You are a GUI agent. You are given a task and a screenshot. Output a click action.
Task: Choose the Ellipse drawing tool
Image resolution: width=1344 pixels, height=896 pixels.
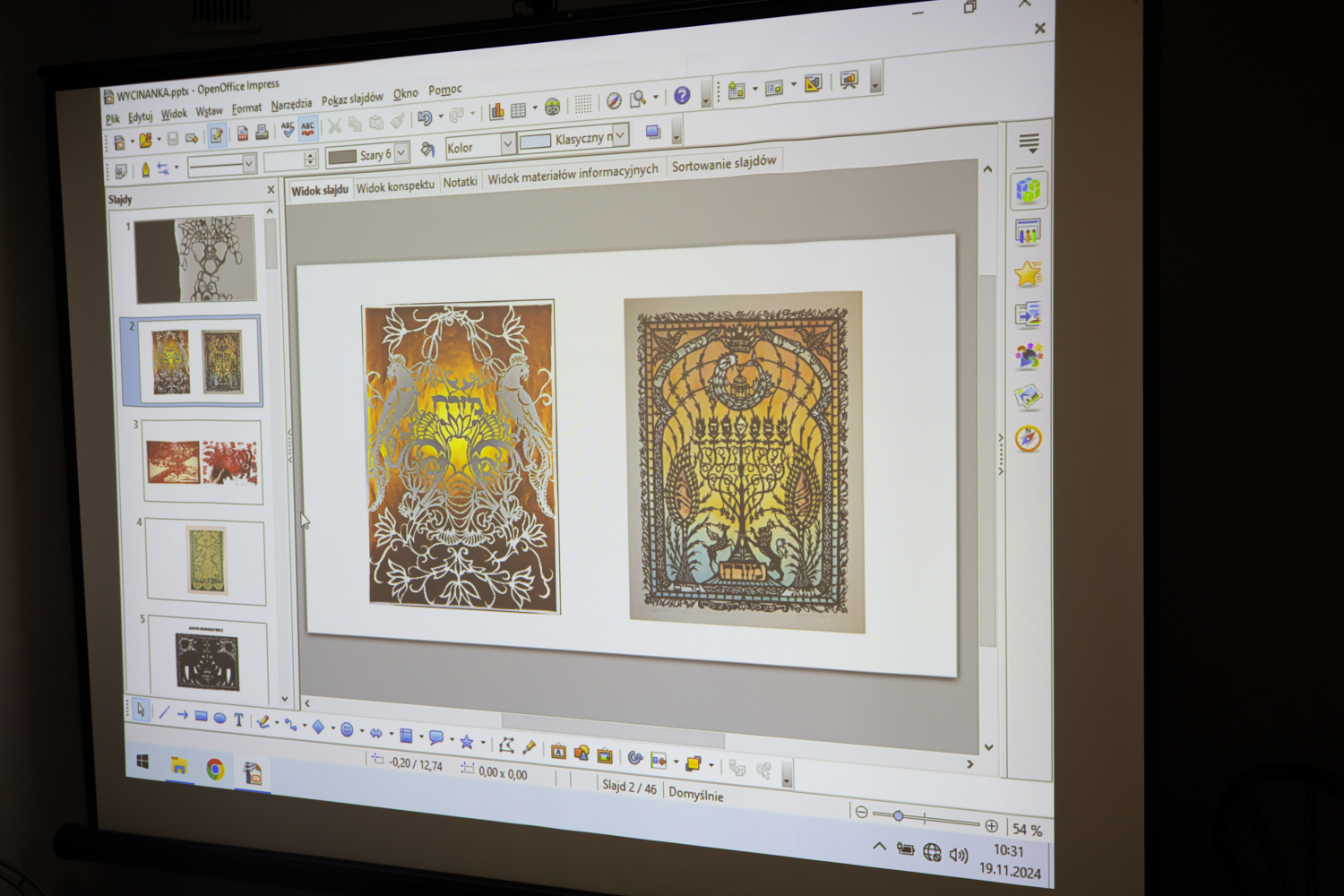[220, 718]
